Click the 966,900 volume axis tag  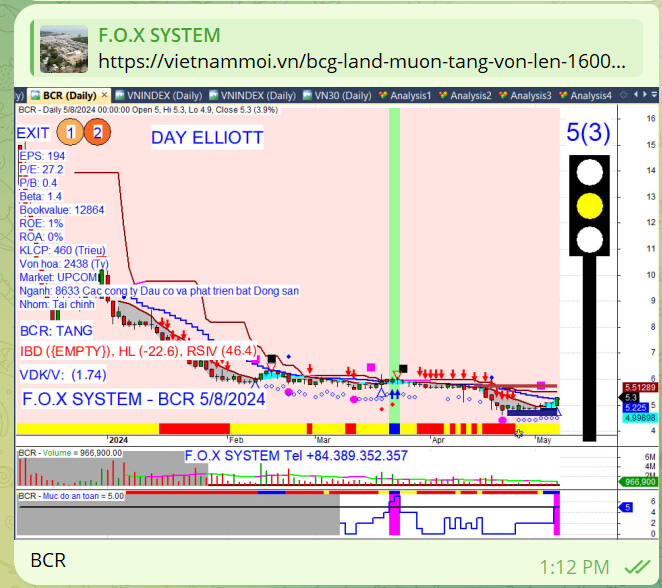pos(640,482)
